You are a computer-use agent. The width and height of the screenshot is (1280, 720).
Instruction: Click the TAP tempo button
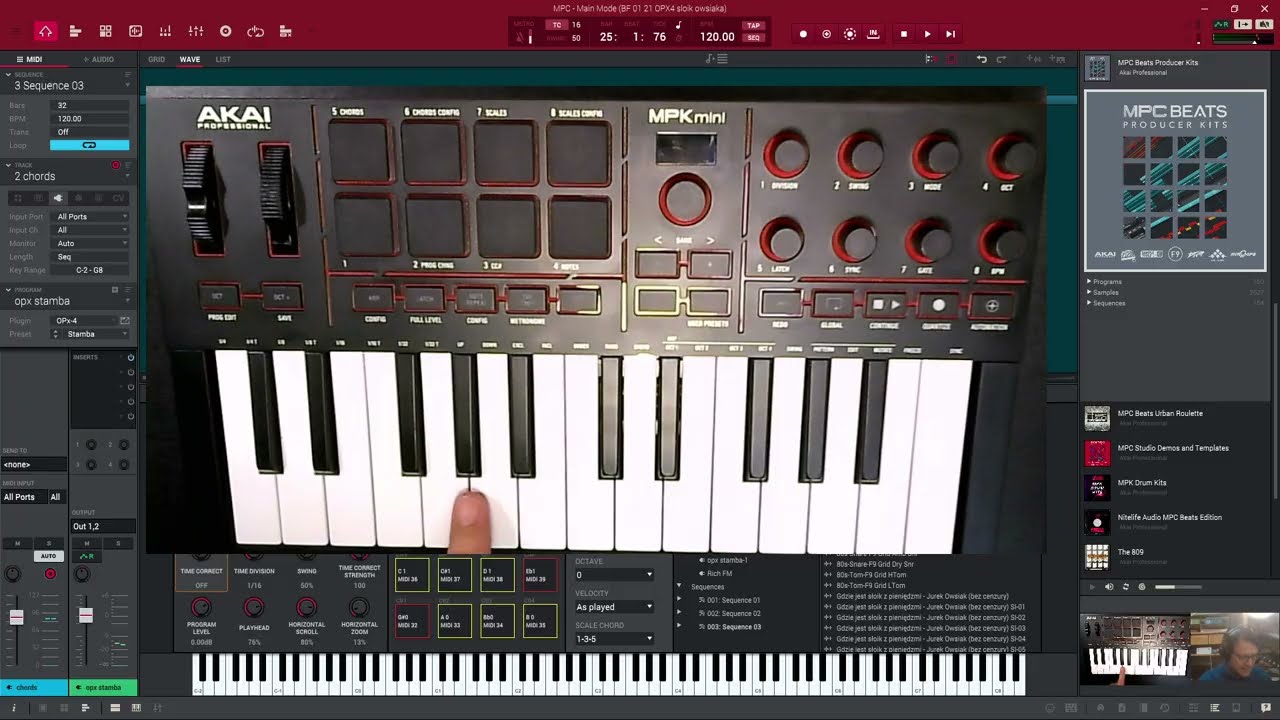pos(753,26)
